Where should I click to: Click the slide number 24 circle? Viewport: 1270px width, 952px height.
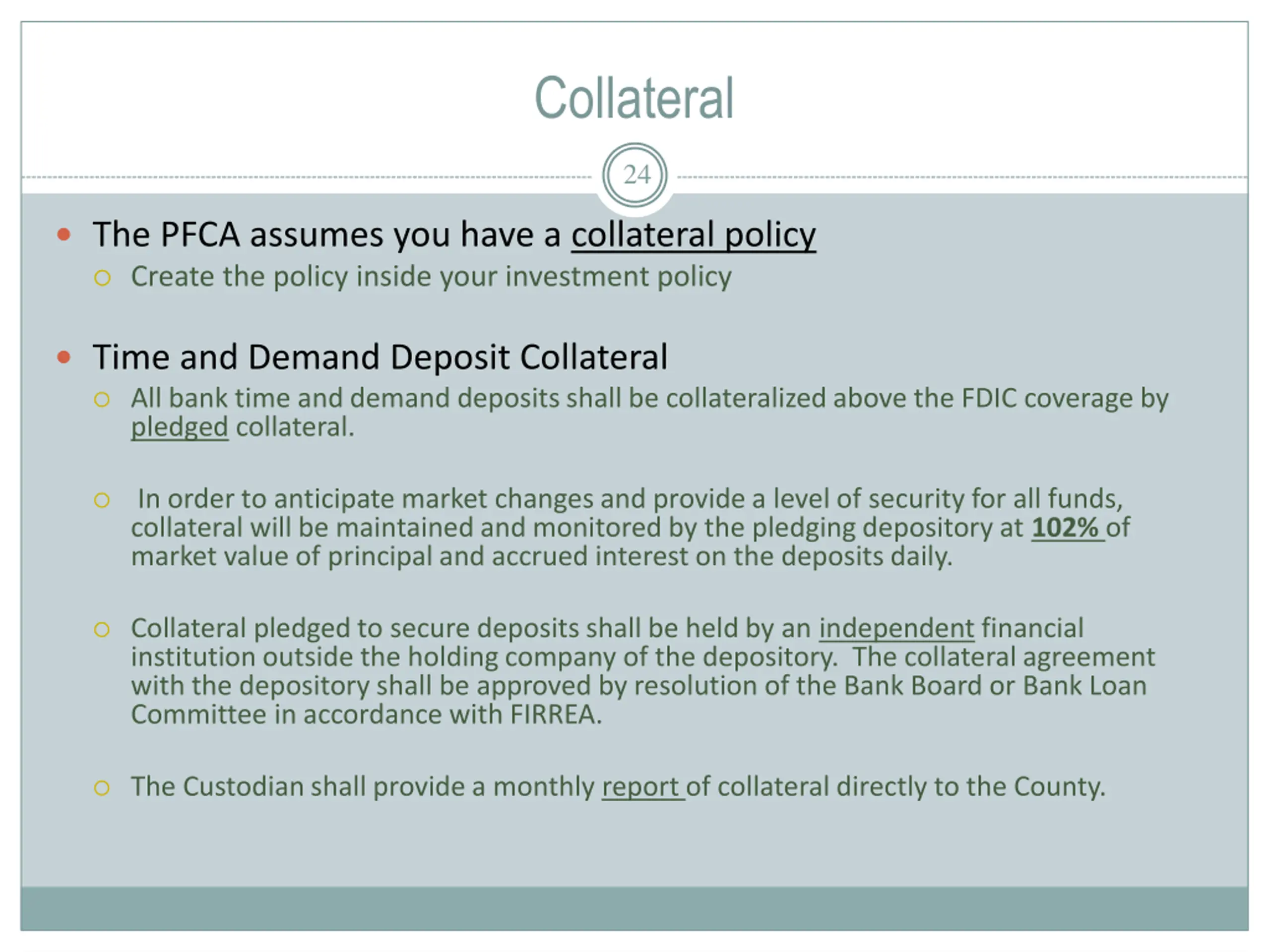(635, 175)
